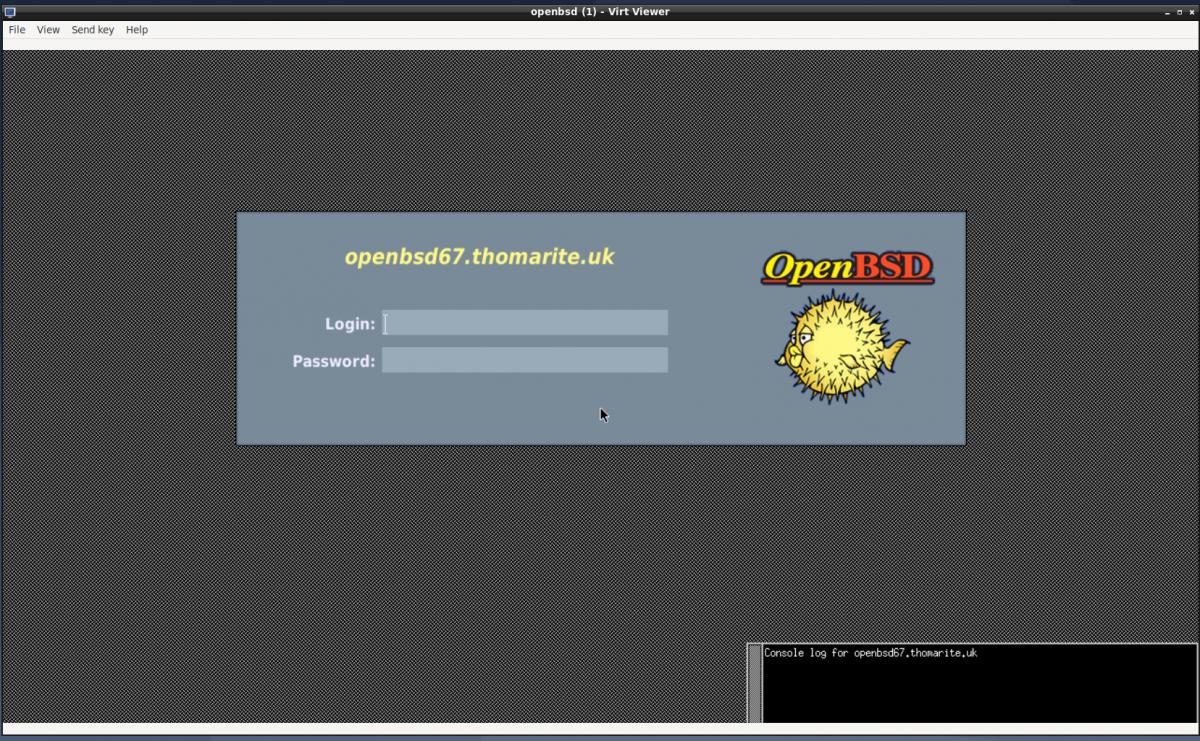Open the File menu
Image resolution: width=1200 pixels, height=741 pixels.
click(x=16, y=29)
